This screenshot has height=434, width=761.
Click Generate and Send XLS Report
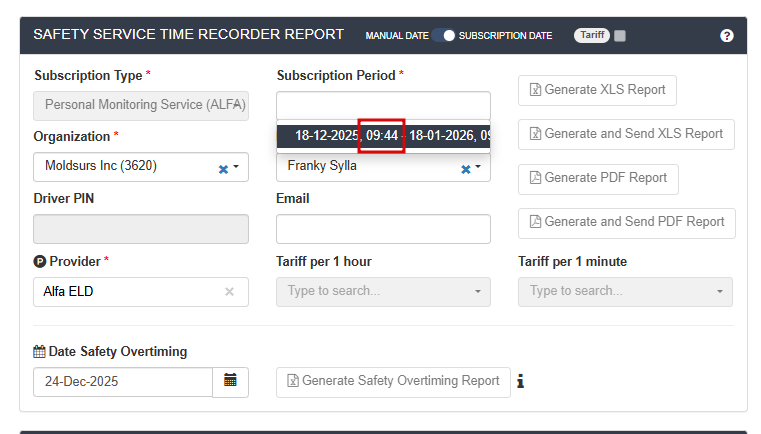tap(626, 134)
